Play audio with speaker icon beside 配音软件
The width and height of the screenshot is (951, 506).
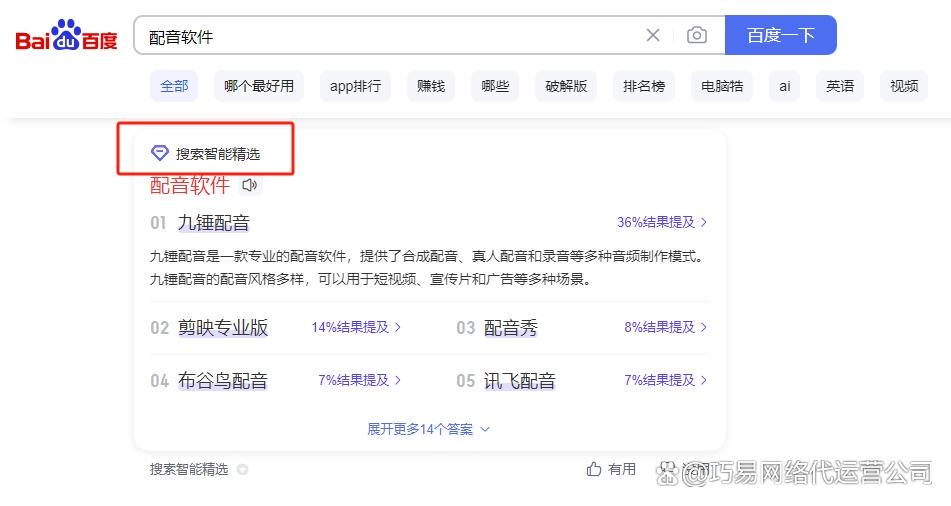[x=250, y=185]
